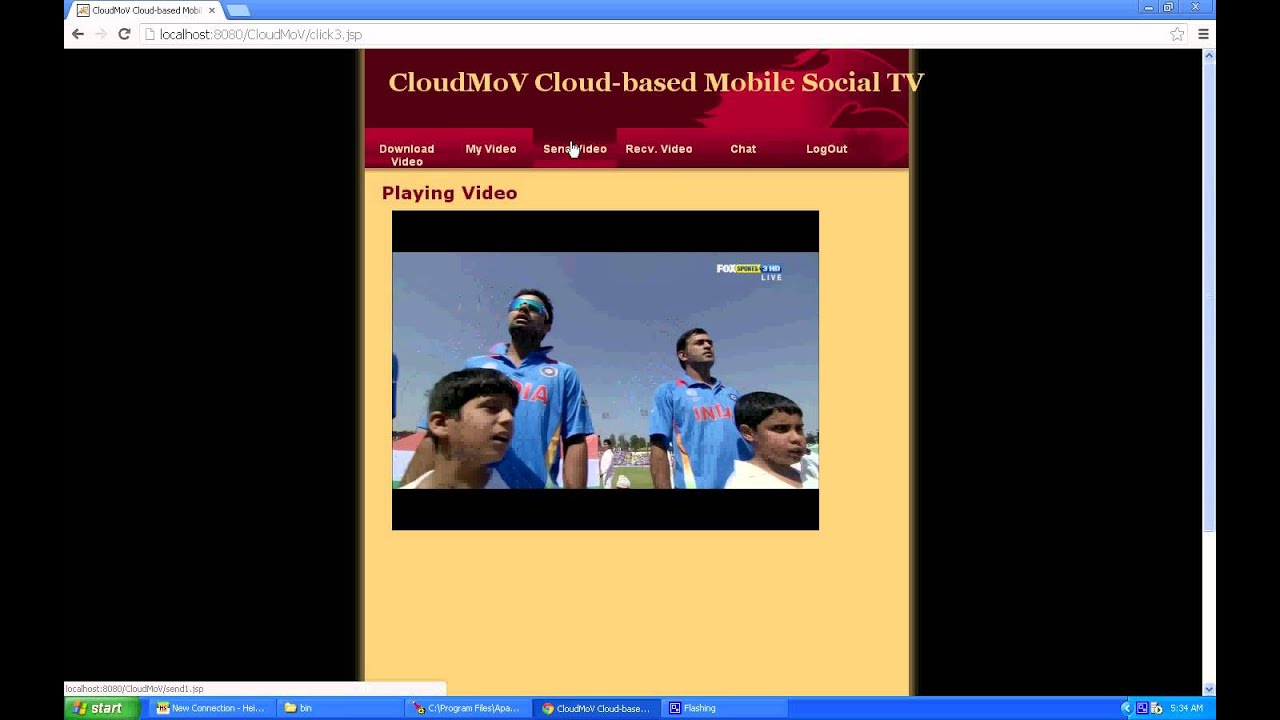Switch to Flashing taskbar window
This screenshot has width=1280, height=720.
pos(724,708)
